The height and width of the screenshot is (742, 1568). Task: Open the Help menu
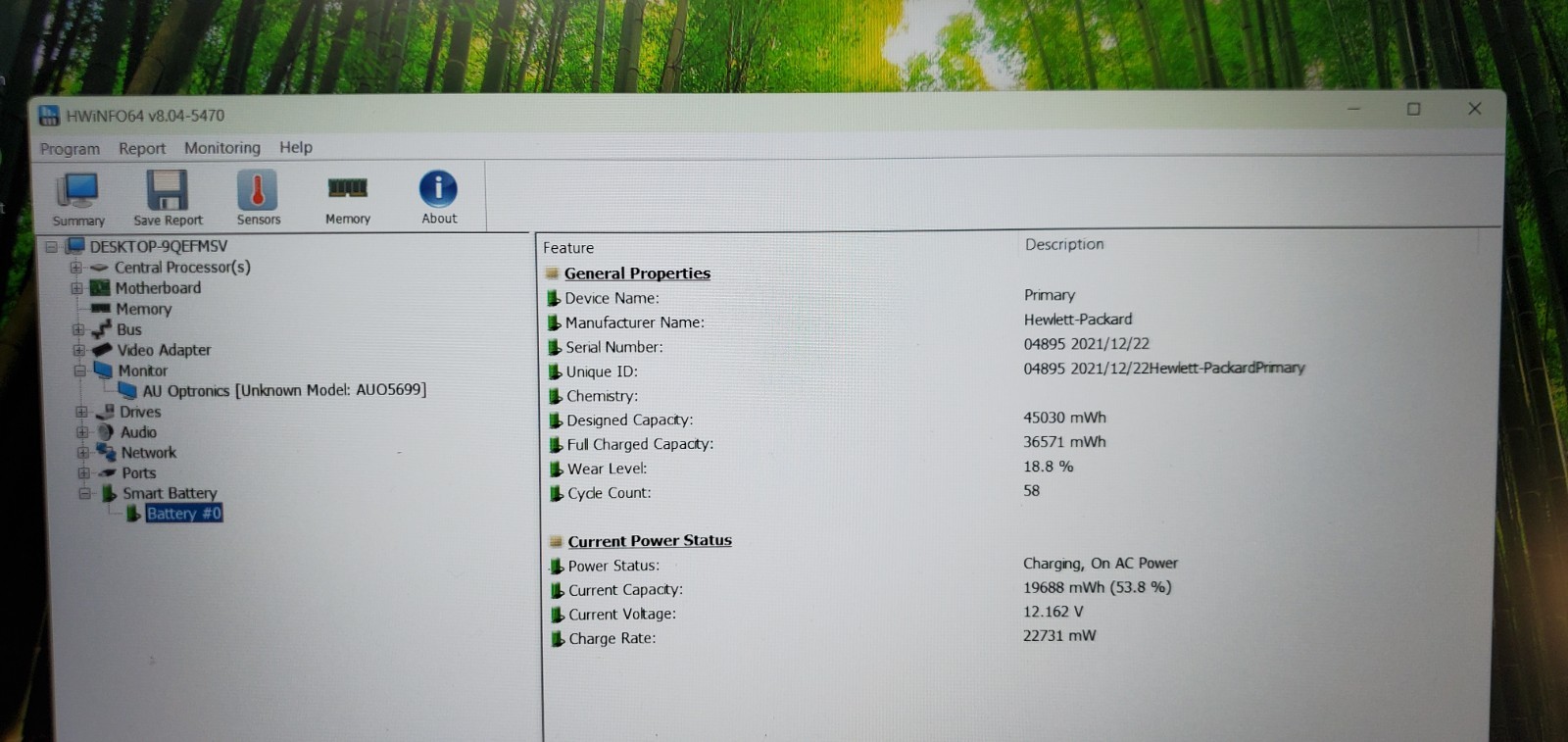point(296,147)
